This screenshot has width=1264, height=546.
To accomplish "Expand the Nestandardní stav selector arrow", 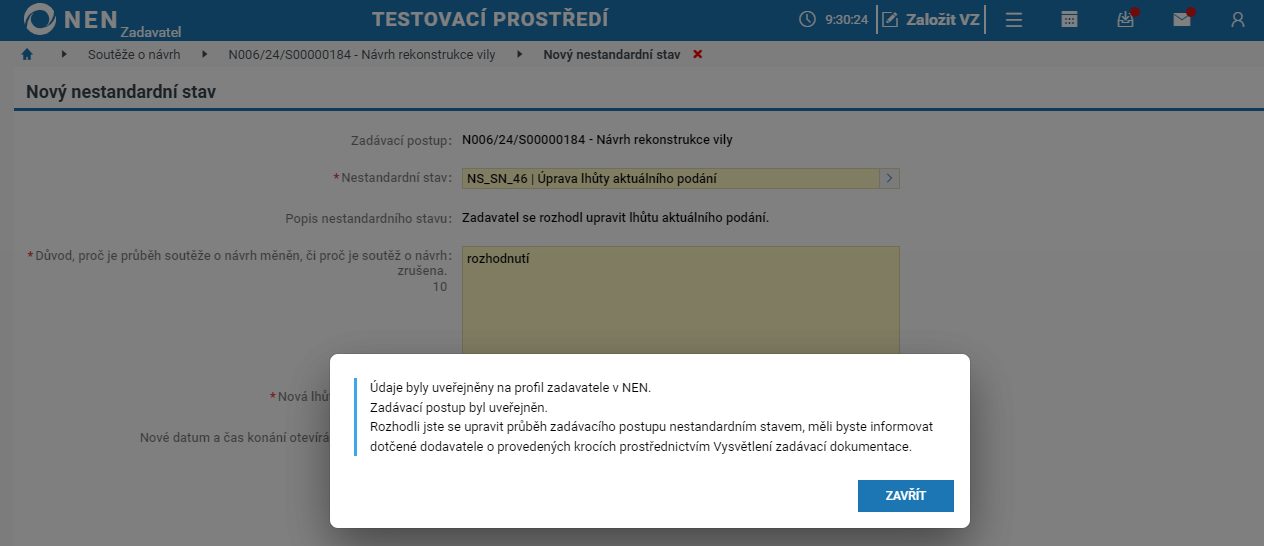I will click(x=889, y=178).
